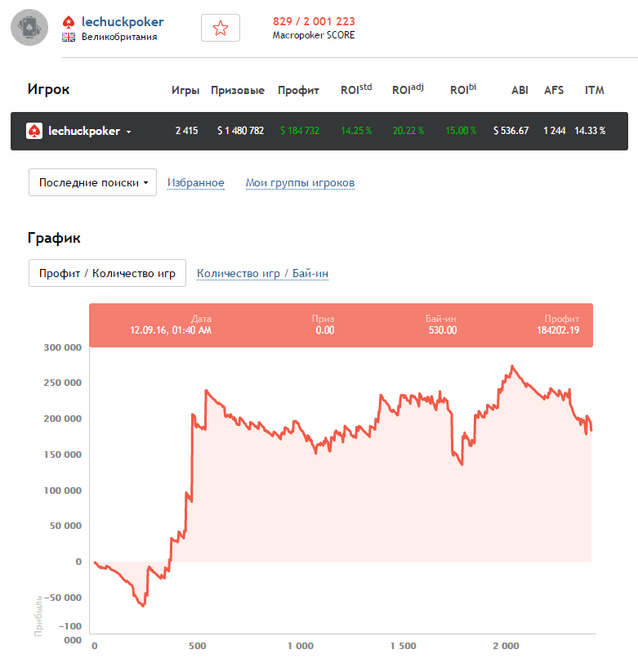This screenshot has width=638, height=663.
Task: Select the Профит / Количество игр tab
Action: click(107, 273)
